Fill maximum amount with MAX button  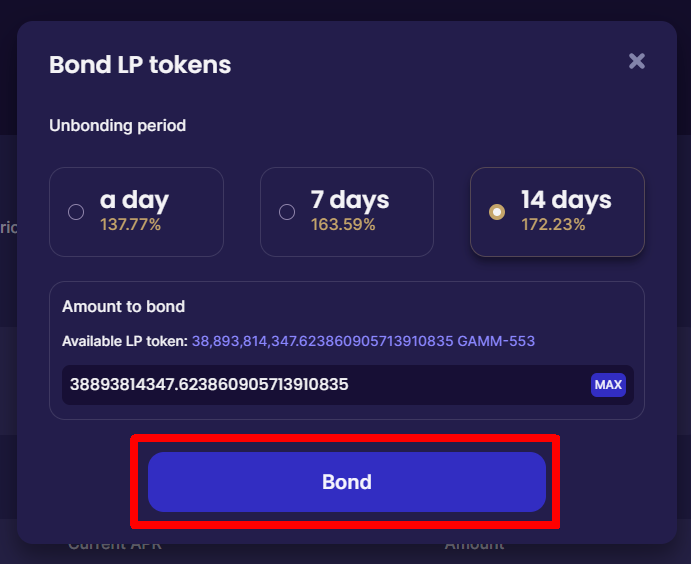tap(608, 385)
